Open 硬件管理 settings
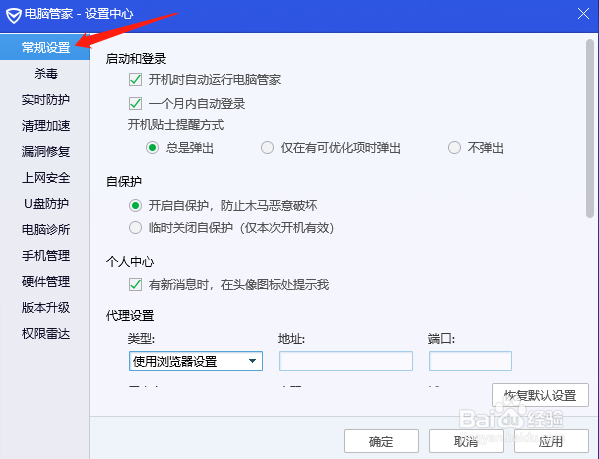599x459 pixels. point(45,281)
